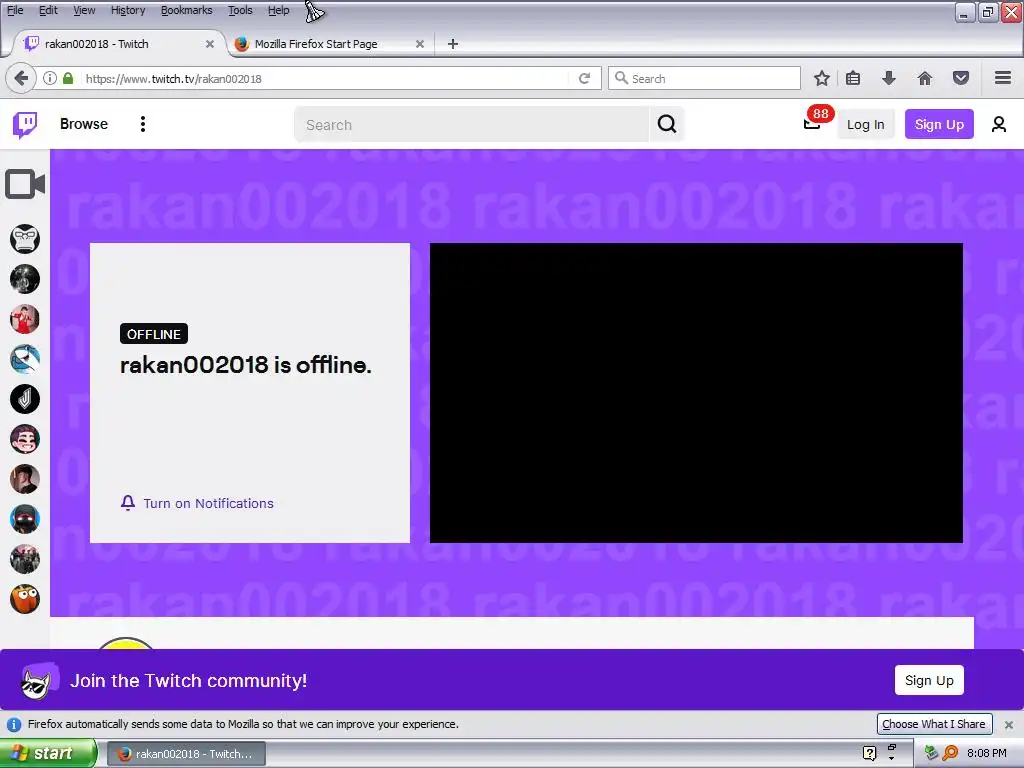Open Firefox hamburger menu
The image size is (1024, 768).
click(x=1003, y=78)
